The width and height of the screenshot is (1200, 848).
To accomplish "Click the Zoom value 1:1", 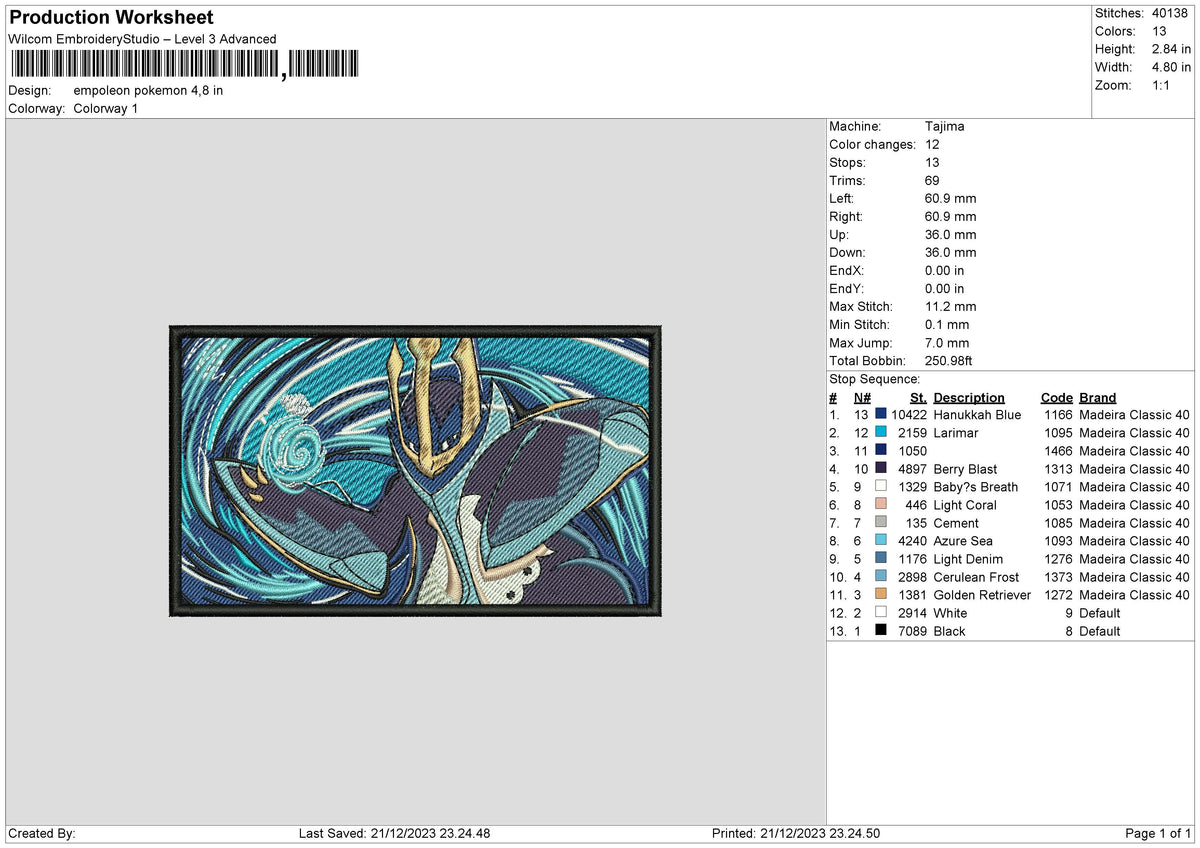I will (1162, 85).
